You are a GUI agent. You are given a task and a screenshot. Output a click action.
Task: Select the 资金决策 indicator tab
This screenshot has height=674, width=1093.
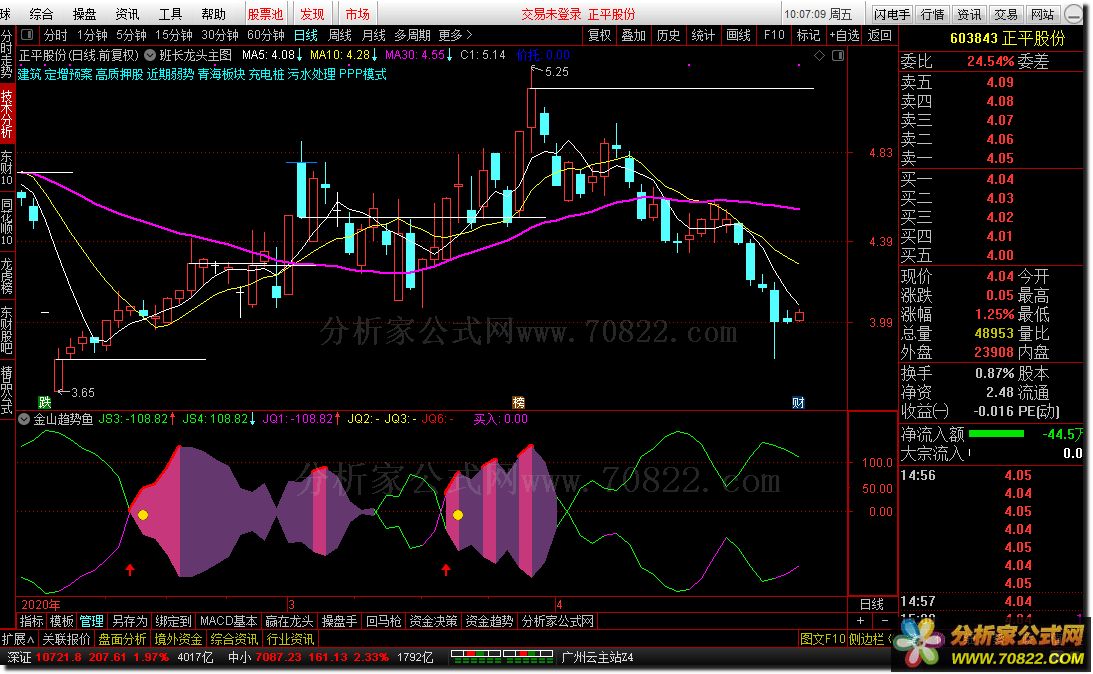pos(433,621)
